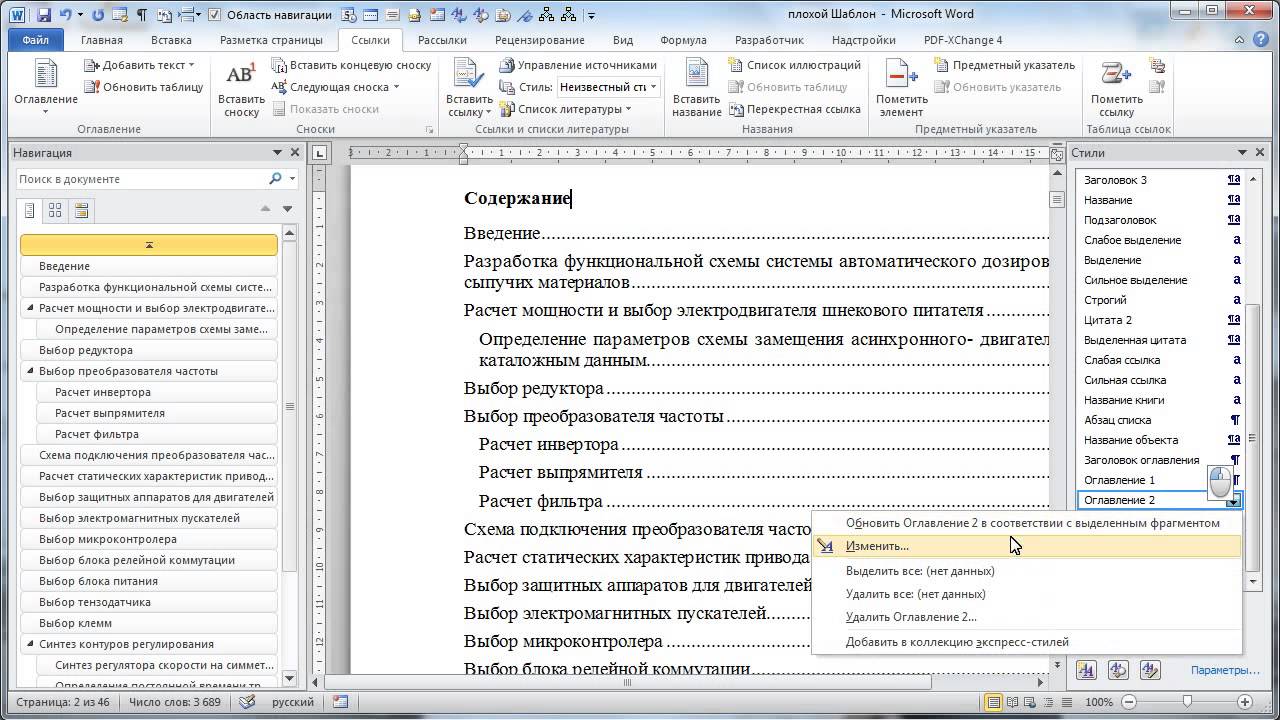The width and height of the screenshot is (1280, 720).
Task: Show pages thumbnails tab in navigation
Action: 55,210
